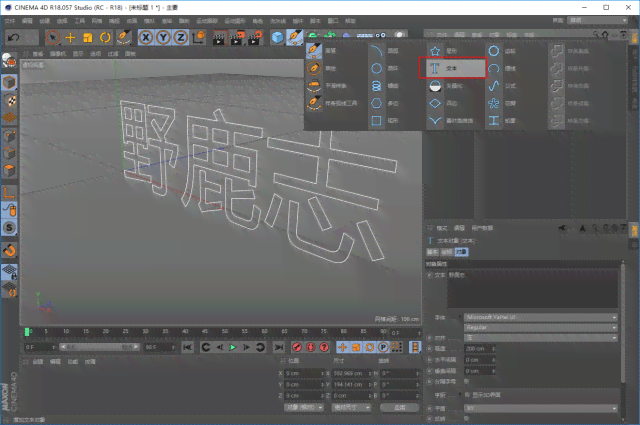The width and height of the screenshot is (640, 425).
Task: Toggle Enable Snap S icon in left toolbar
Action: click(x=9, y=228)
